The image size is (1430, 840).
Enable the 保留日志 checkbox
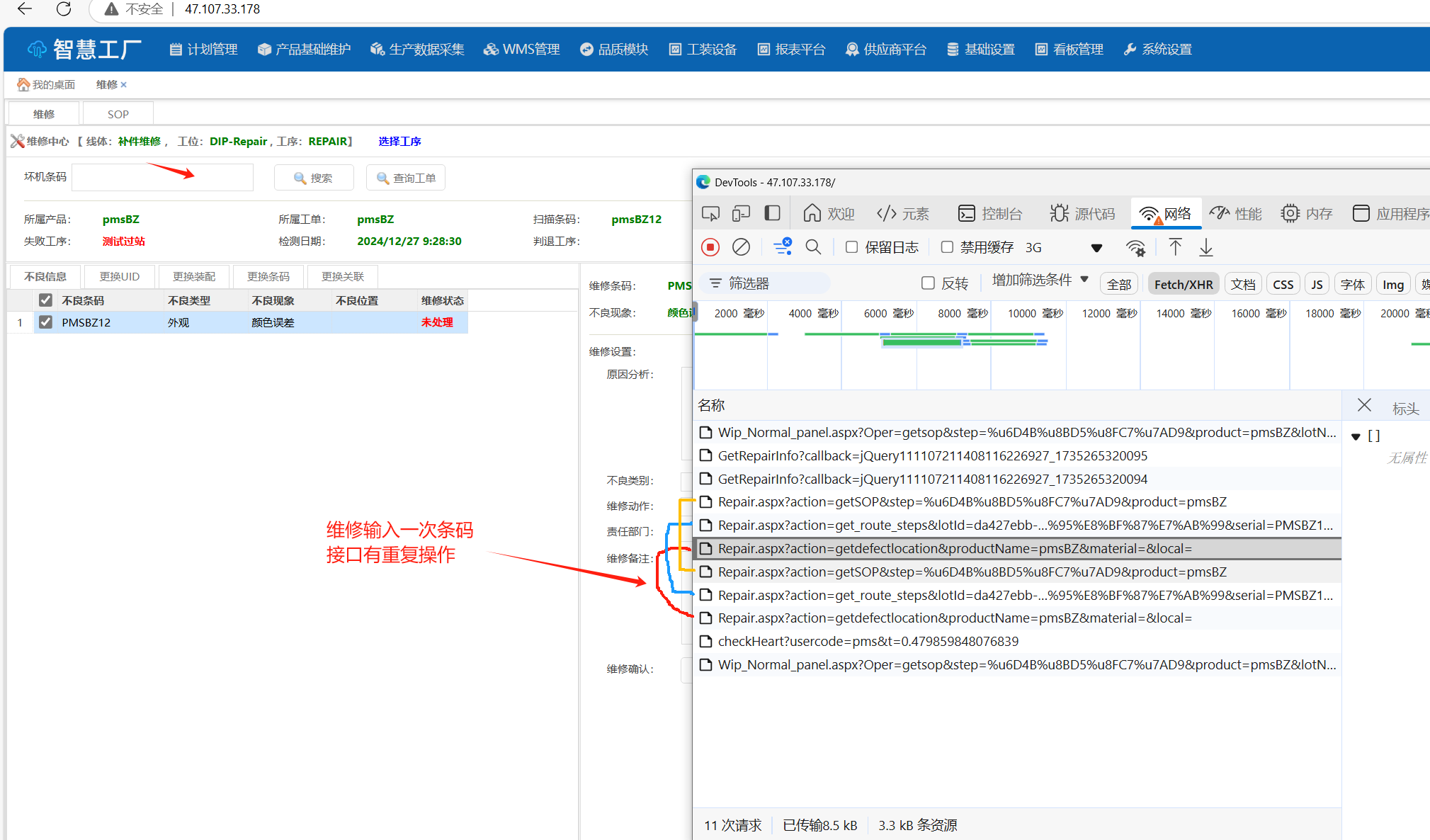click(x=852, y=247)
